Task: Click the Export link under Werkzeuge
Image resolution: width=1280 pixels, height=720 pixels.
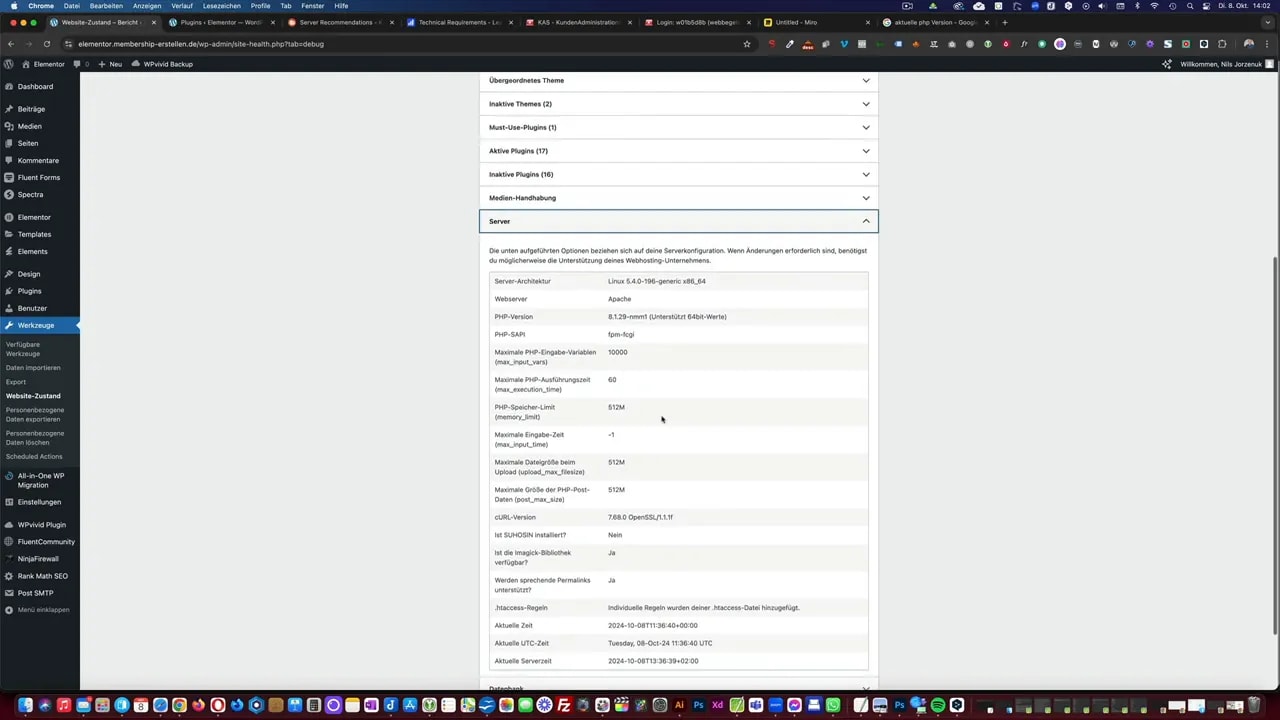Action: (x=15, y=381)
